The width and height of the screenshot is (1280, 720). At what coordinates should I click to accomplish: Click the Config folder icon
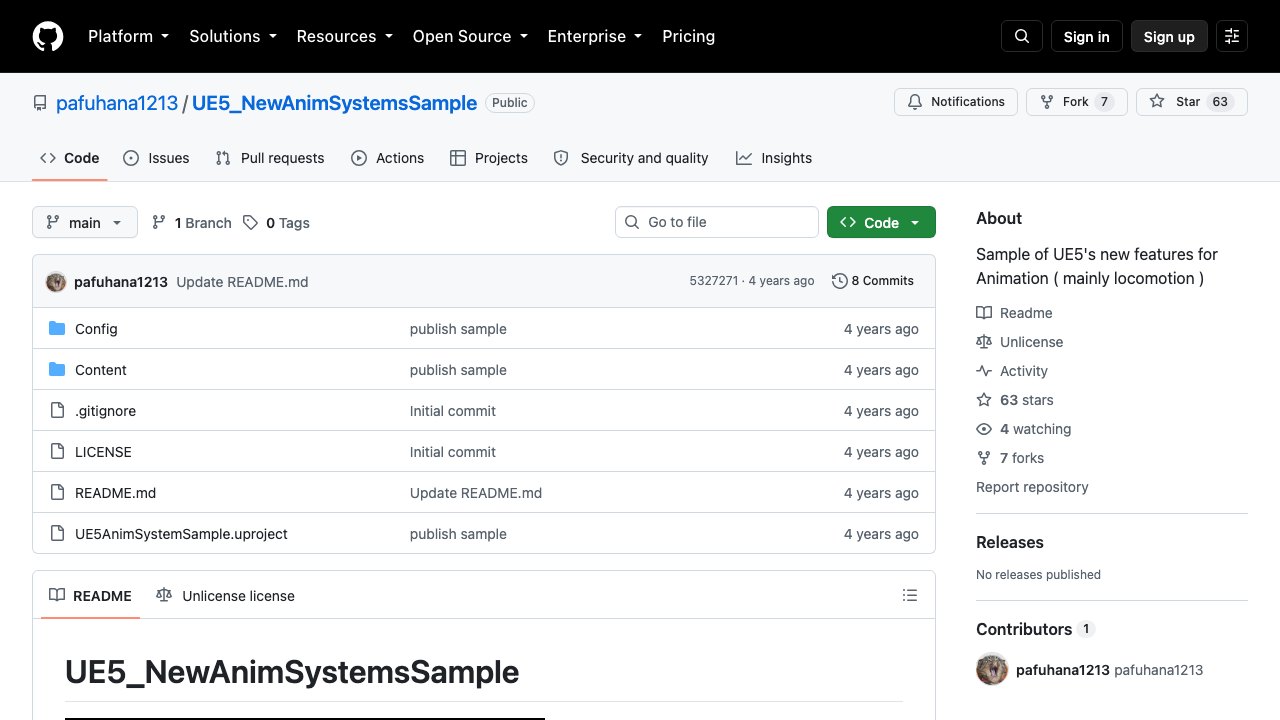(57, 329)
